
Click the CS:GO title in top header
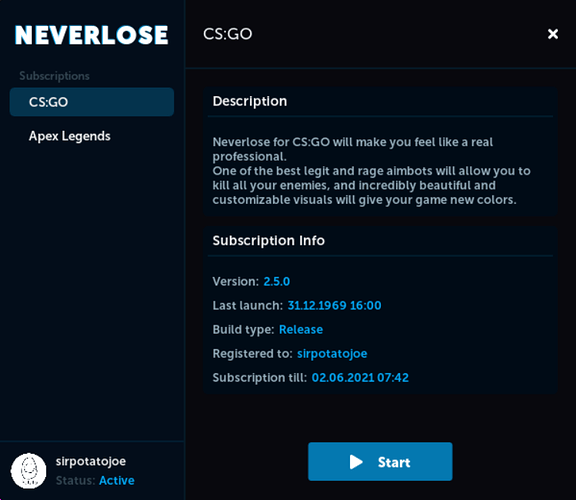(228, 34)
